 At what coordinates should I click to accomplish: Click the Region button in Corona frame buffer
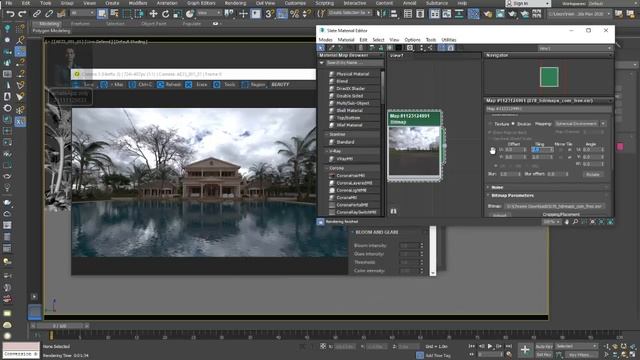pyautogui.click(x=253, y=84)
